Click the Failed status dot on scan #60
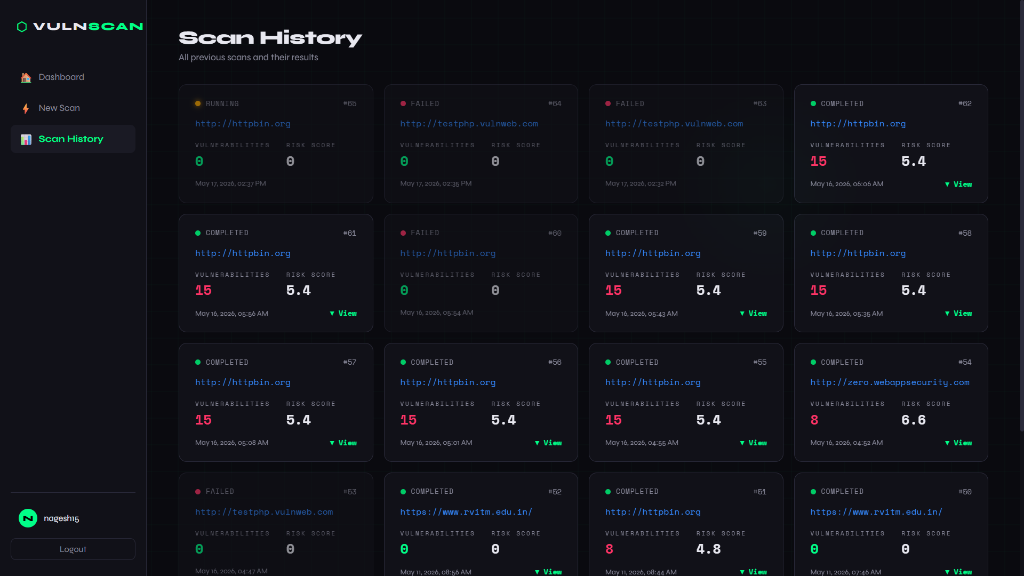The image size is (1024, 576). 403,233
